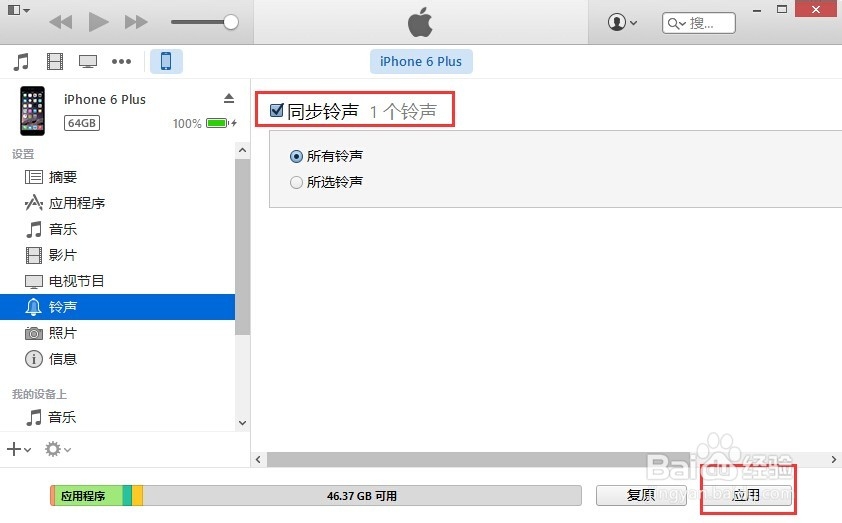
Task: Adjust the volume slider knob
Action: tap(230, 22)
